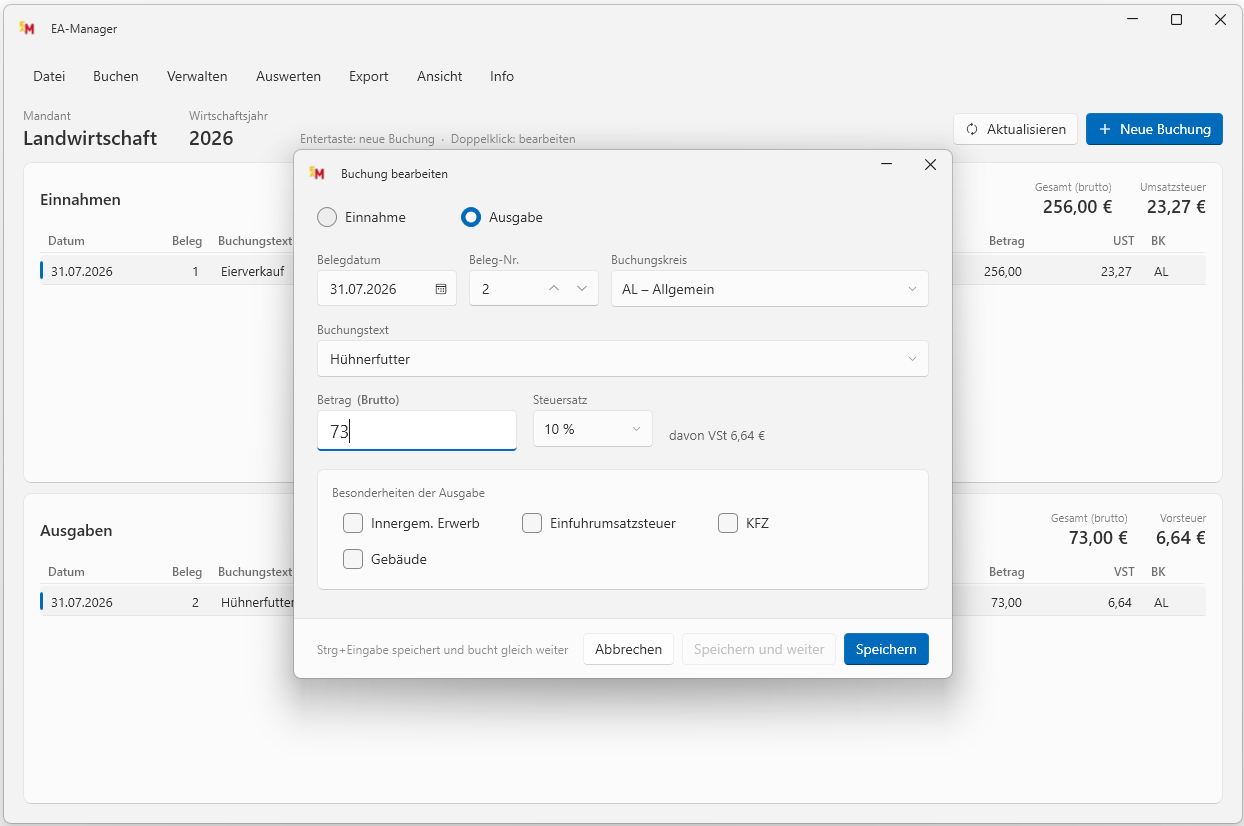Viewport: 1244px width, 826px height.
Task: Open the Ansicht menu
Action: point(440,76)
